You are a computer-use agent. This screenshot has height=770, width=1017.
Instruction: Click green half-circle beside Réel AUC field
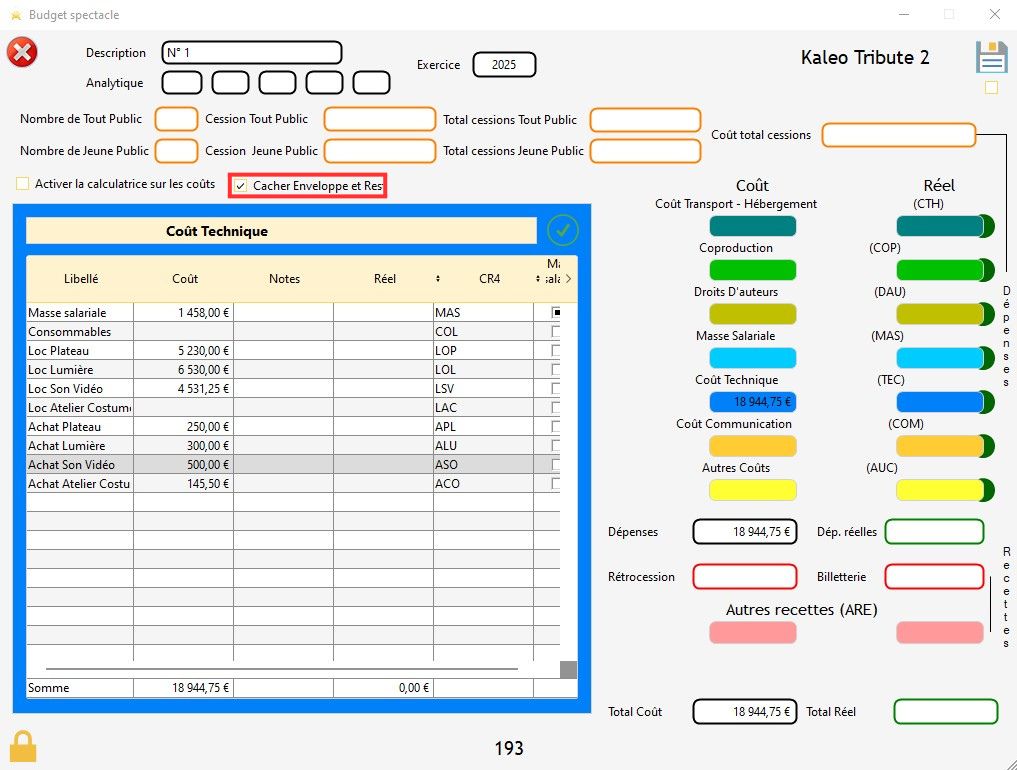(988, 490)
